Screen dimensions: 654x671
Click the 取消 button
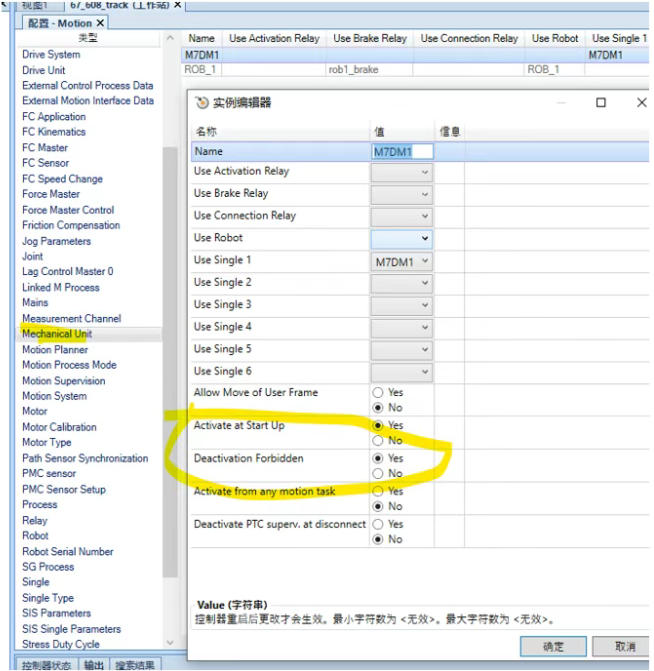(625, 646)
